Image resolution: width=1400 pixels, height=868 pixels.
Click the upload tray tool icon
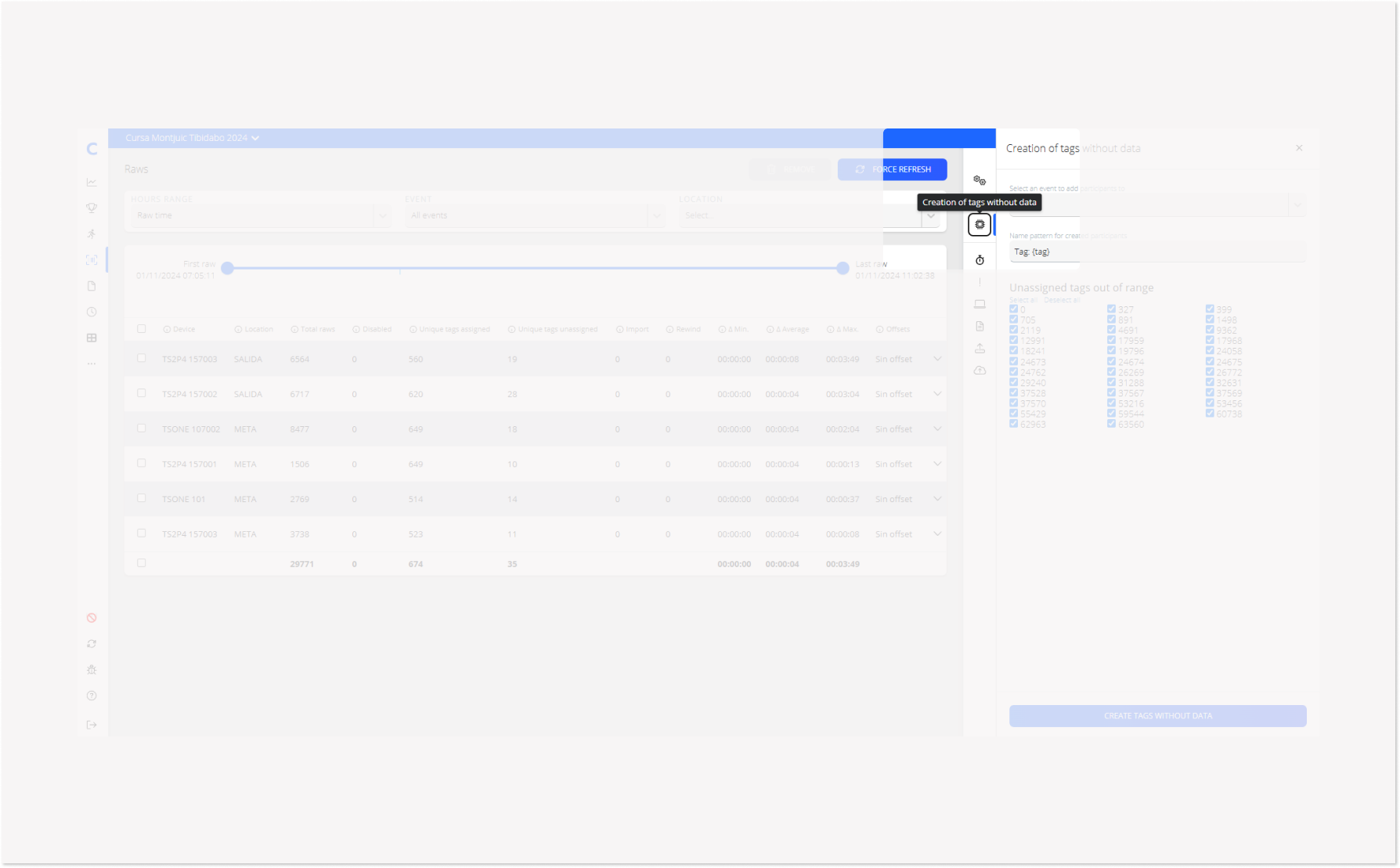(x=980, y=348)
